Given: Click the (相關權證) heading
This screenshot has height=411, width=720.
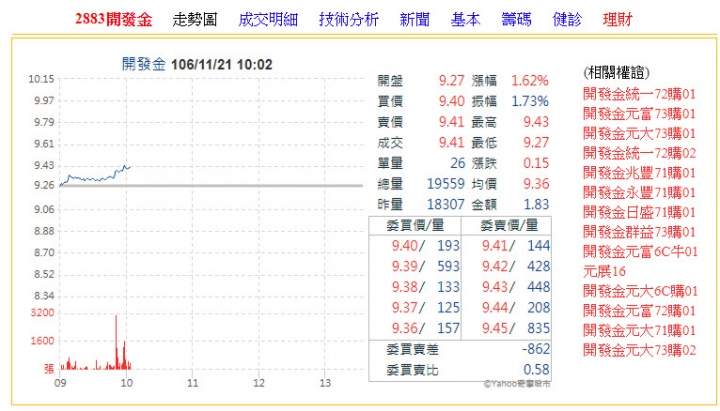Looking at the screenshot, I should click(x=616, y=73).
